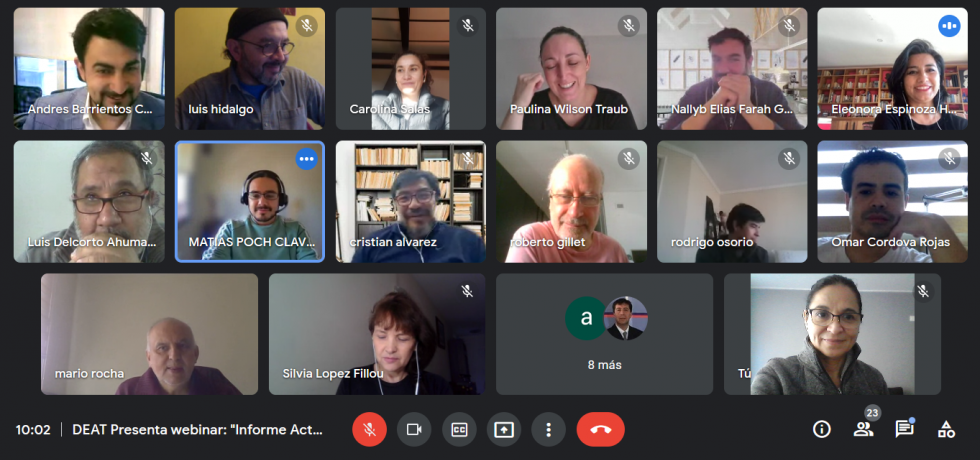Viewport: 980px width, 460px height.
Task: Open the chat panel
Action: click(904, 429)
